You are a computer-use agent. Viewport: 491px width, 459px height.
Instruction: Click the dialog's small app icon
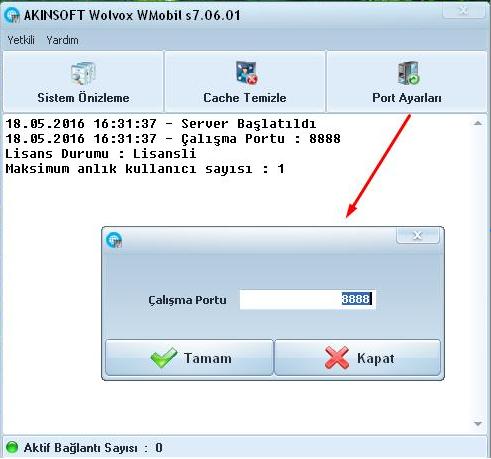(x=114, y=240)
